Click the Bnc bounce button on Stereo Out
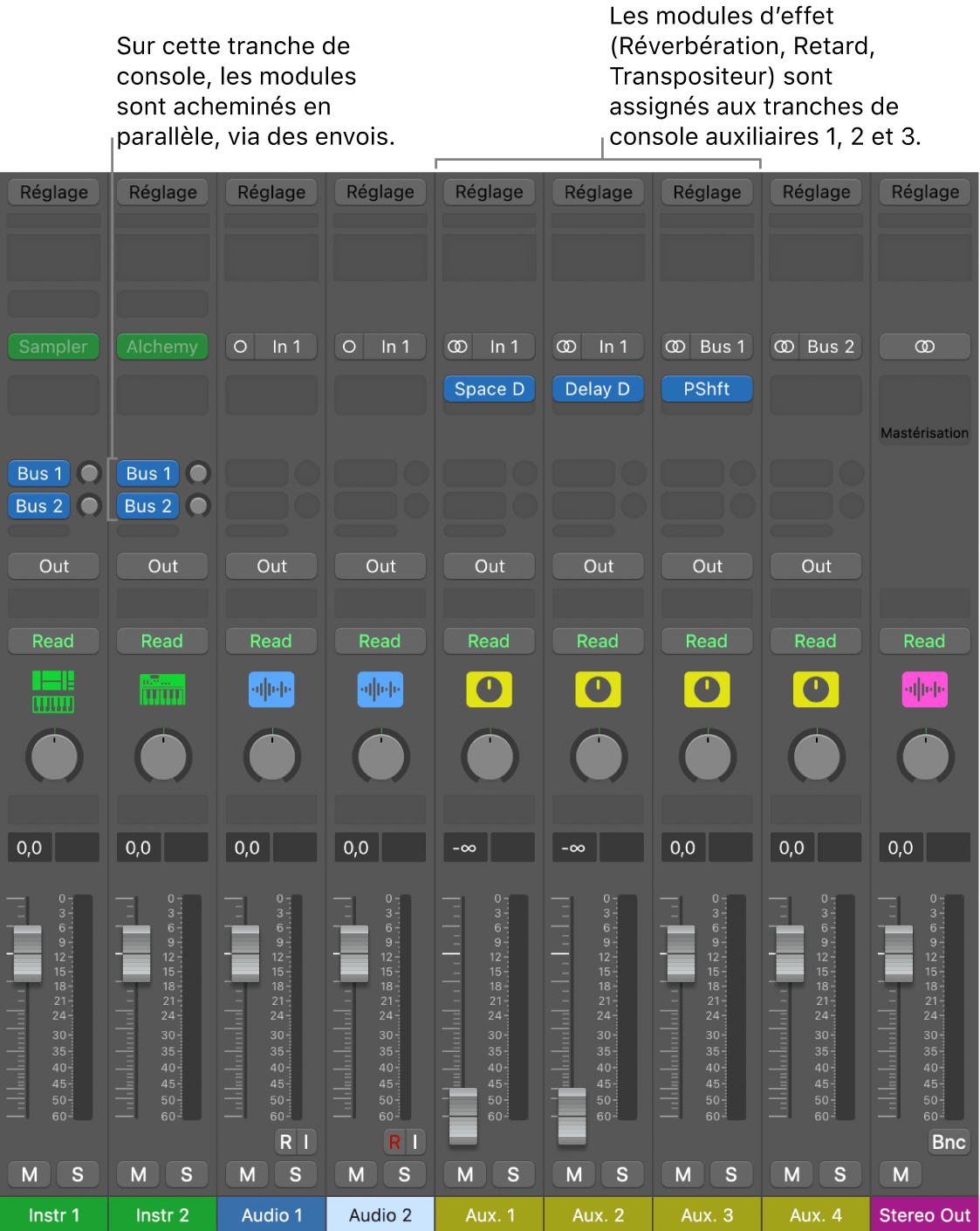980x1231 pixels. click(x=948, y=1141)
